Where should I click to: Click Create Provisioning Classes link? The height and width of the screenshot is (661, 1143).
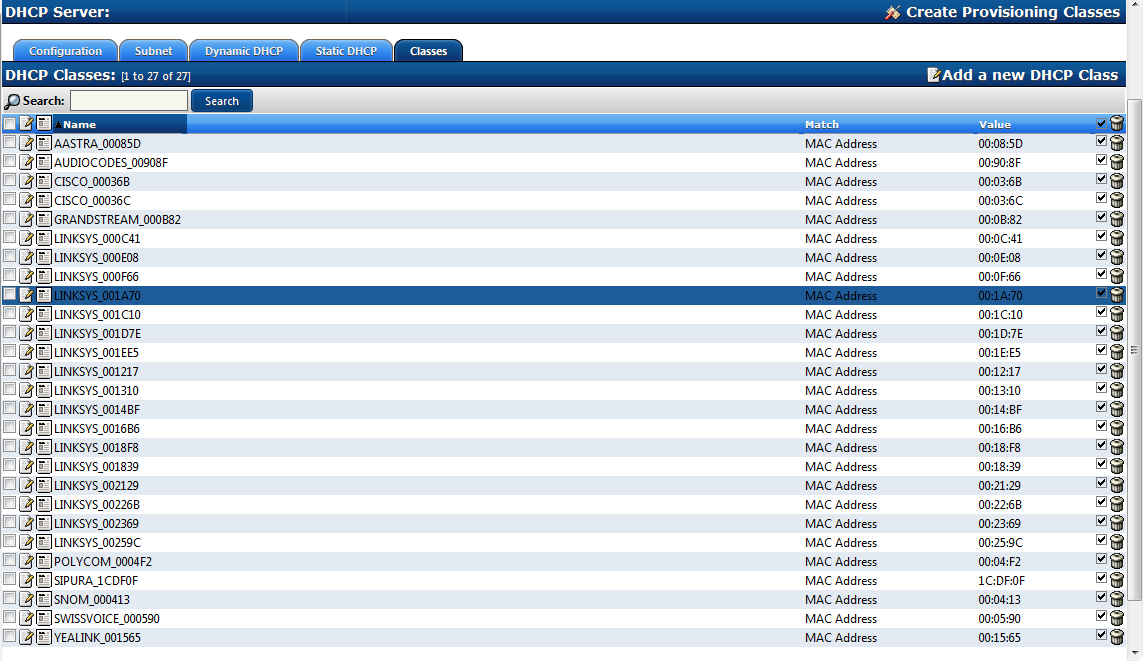[1002, 12]
